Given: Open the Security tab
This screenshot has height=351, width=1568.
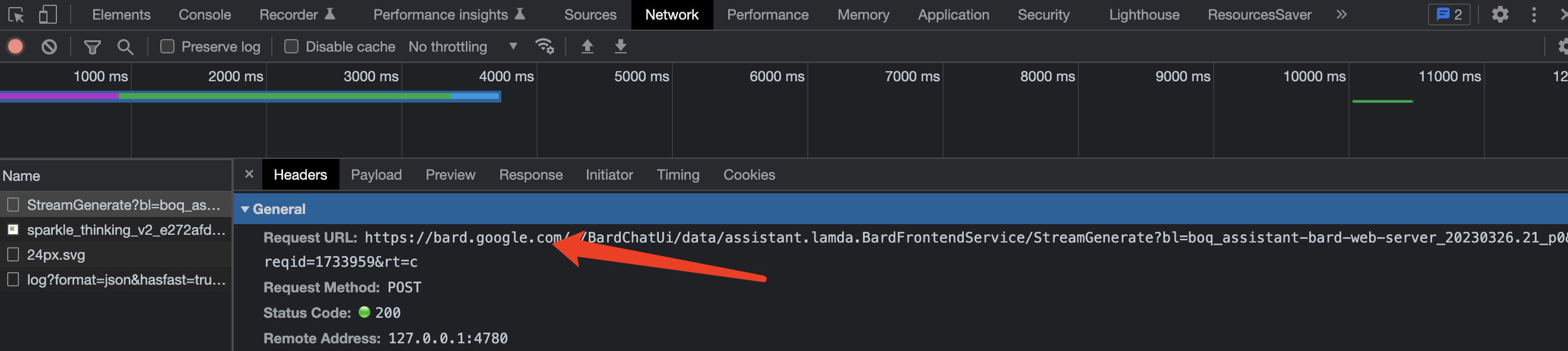Looking at the screenshot, I should pyautogui.click(x=1043, y=15).
